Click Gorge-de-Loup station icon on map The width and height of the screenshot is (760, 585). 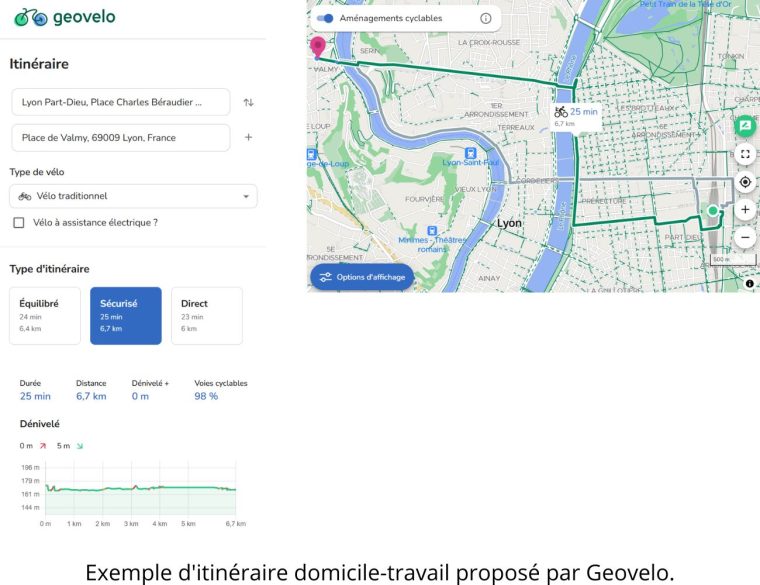(x=312, y=155)
